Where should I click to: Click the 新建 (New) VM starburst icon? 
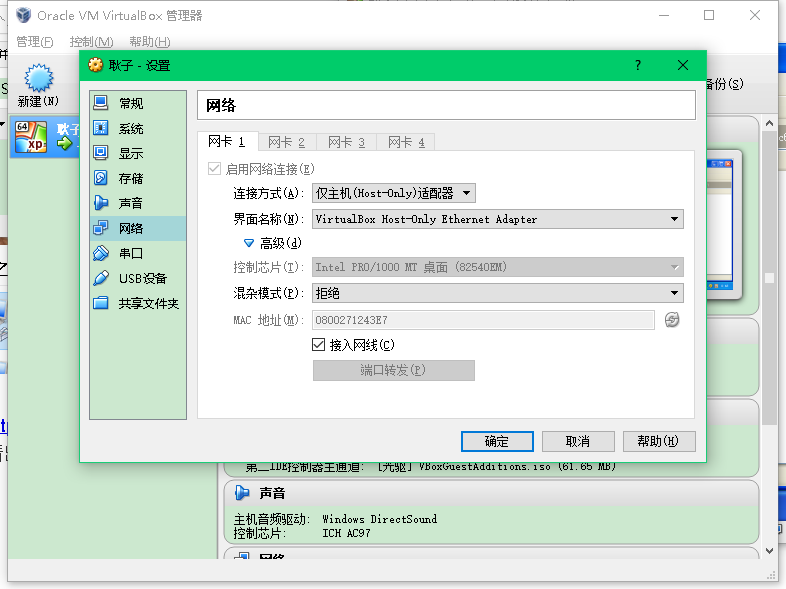[38, 78]
